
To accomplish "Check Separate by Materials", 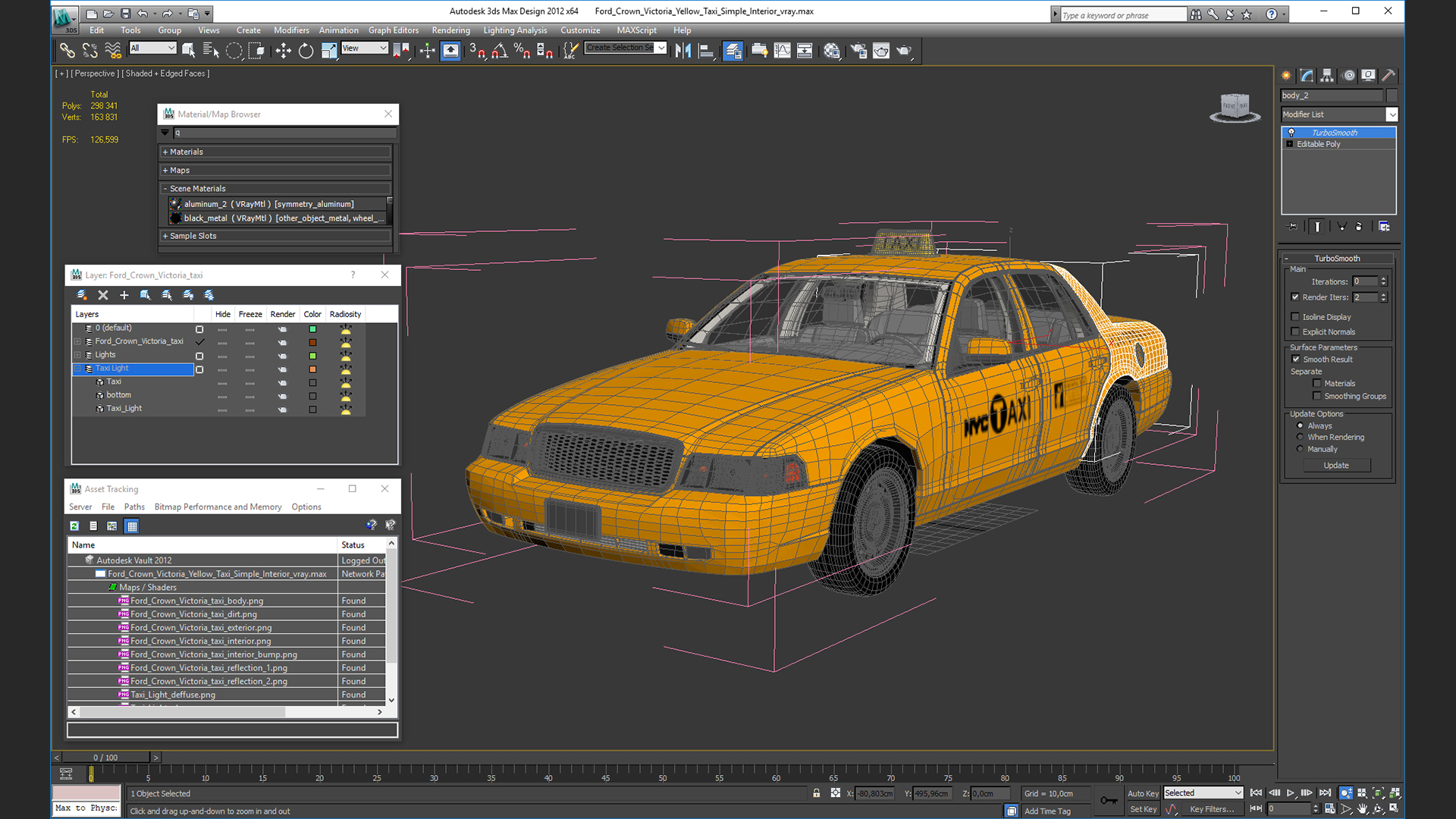I will (1317, 383).
